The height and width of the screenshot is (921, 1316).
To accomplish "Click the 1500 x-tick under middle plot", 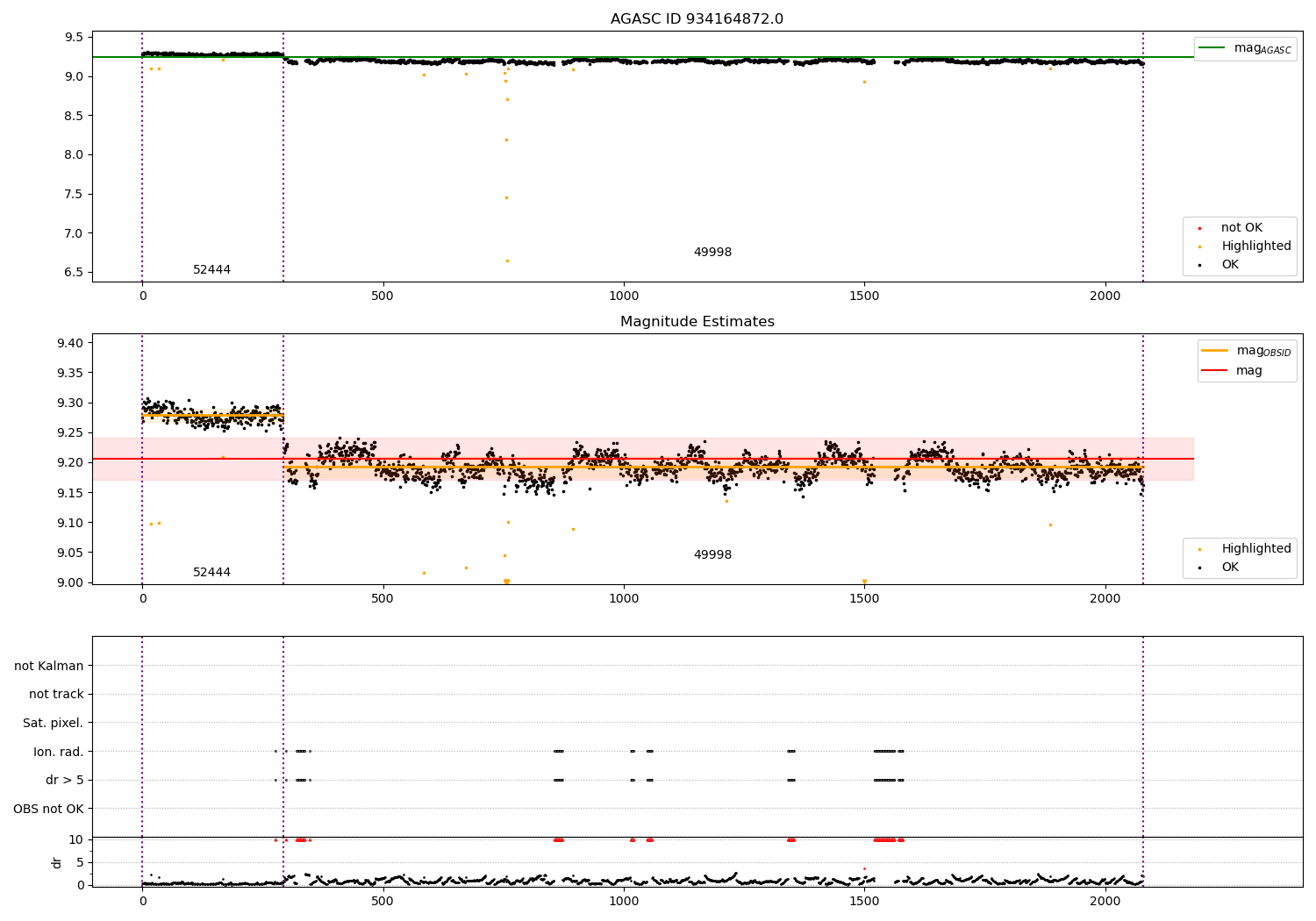I will tap(864, 599).
